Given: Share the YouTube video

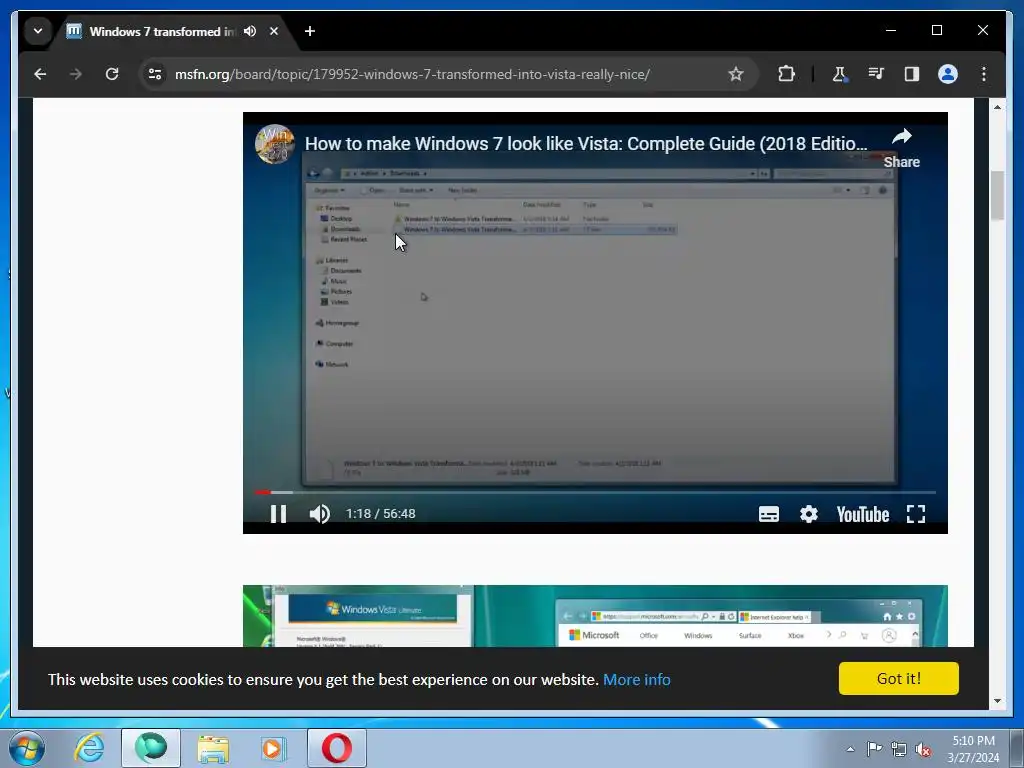Looking at the screenshot, I should pos(902,148).
